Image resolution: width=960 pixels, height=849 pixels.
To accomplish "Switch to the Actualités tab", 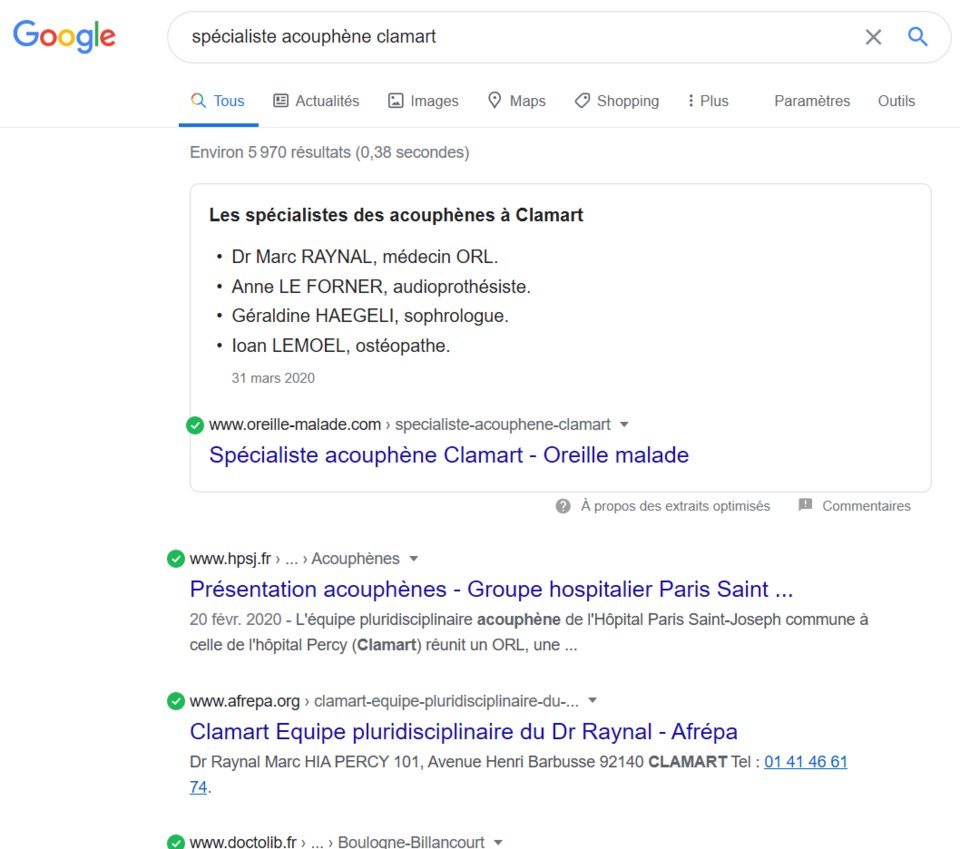I will pos(316,101).
